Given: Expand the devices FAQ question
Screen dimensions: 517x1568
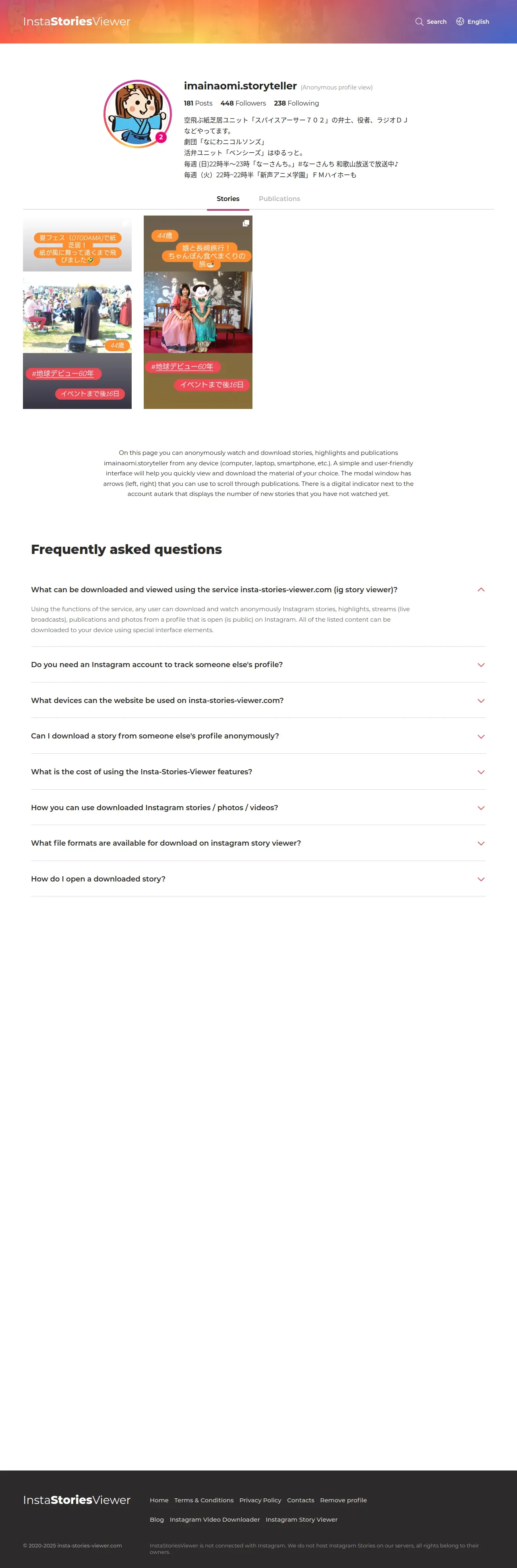Looking at the screenshot, I should coord(480,701).
